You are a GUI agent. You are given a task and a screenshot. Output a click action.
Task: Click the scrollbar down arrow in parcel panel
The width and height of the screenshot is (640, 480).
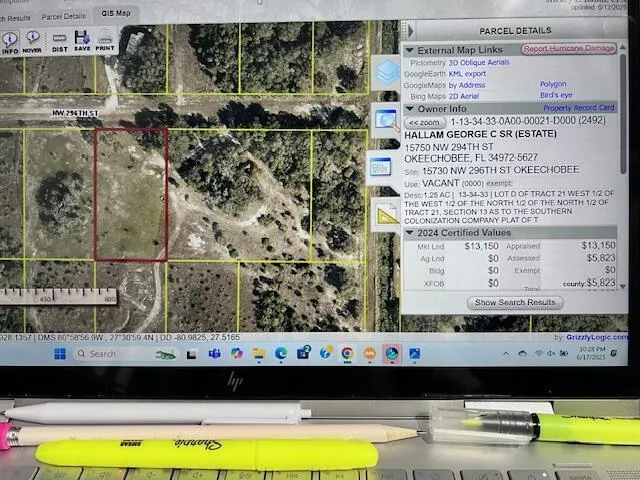point(623,286)
